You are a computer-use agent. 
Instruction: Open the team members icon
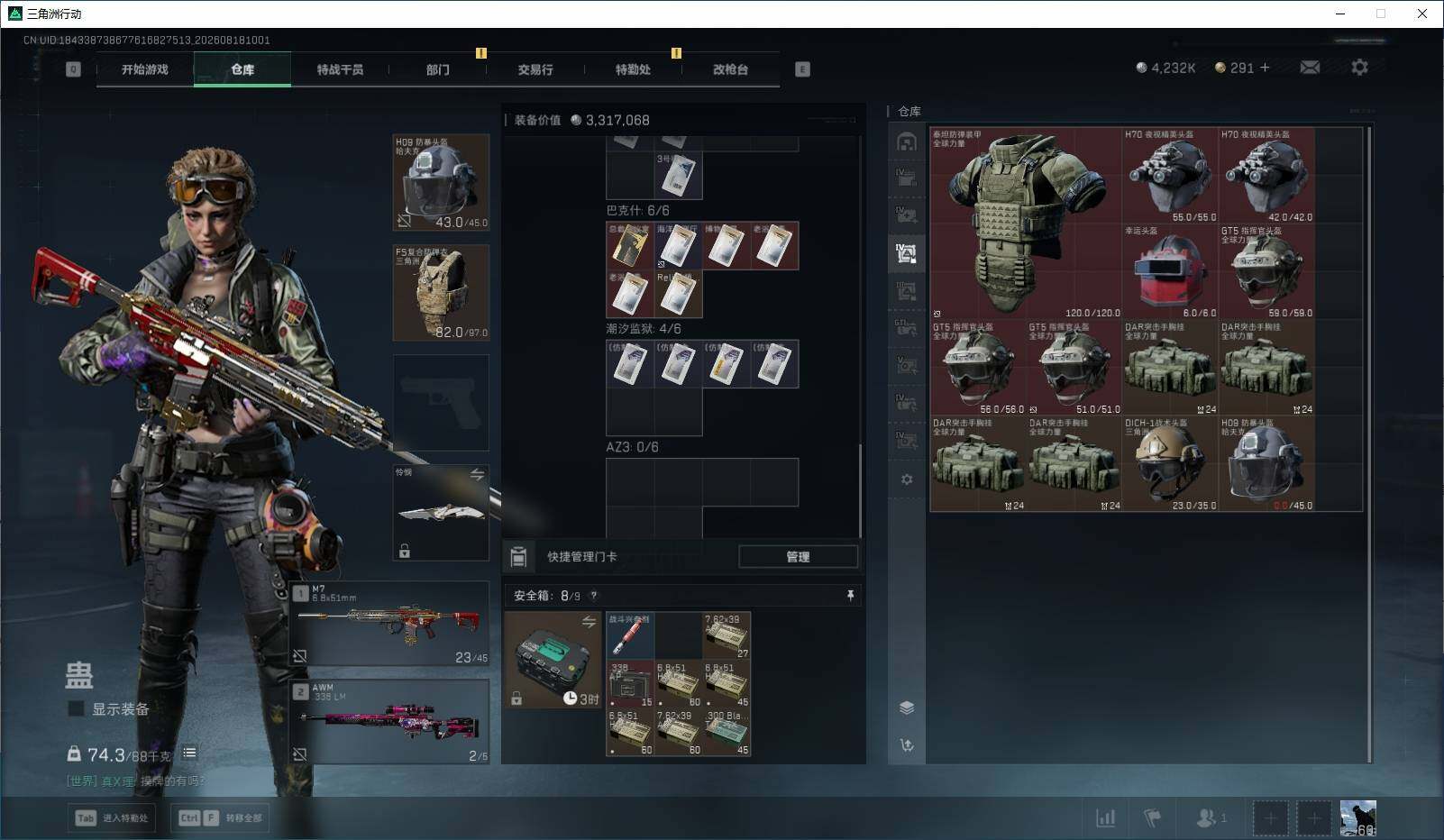pos(1211,818)
